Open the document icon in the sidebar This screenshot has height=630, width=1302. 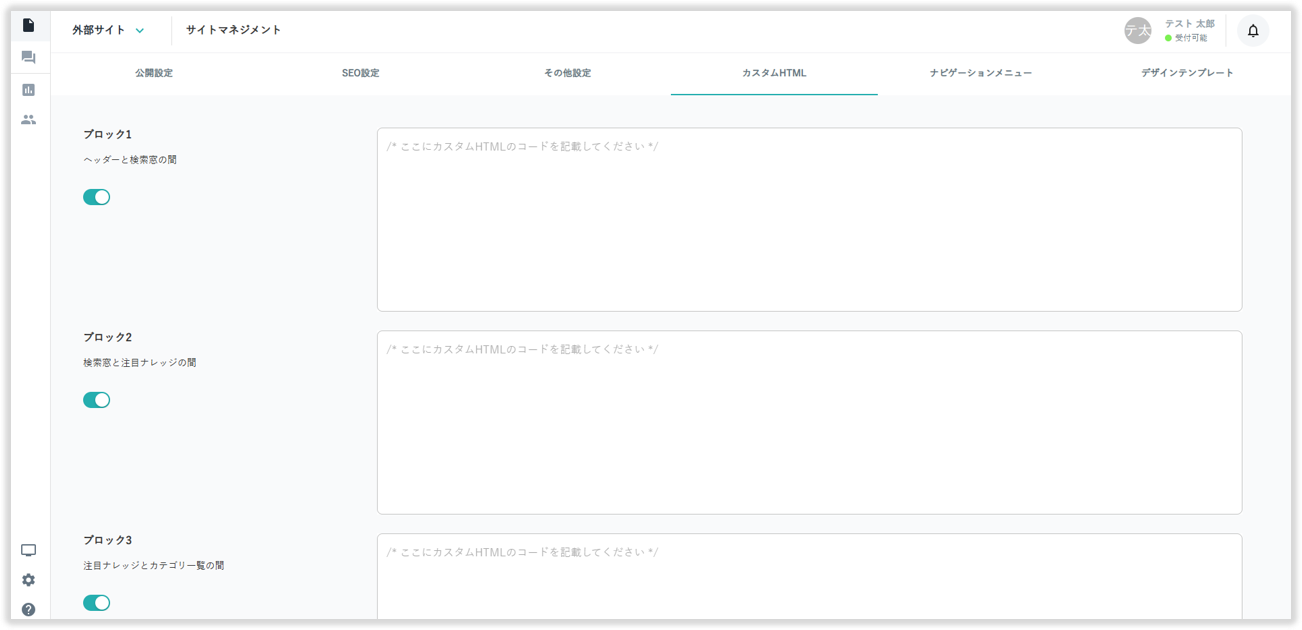coord(28,25)
